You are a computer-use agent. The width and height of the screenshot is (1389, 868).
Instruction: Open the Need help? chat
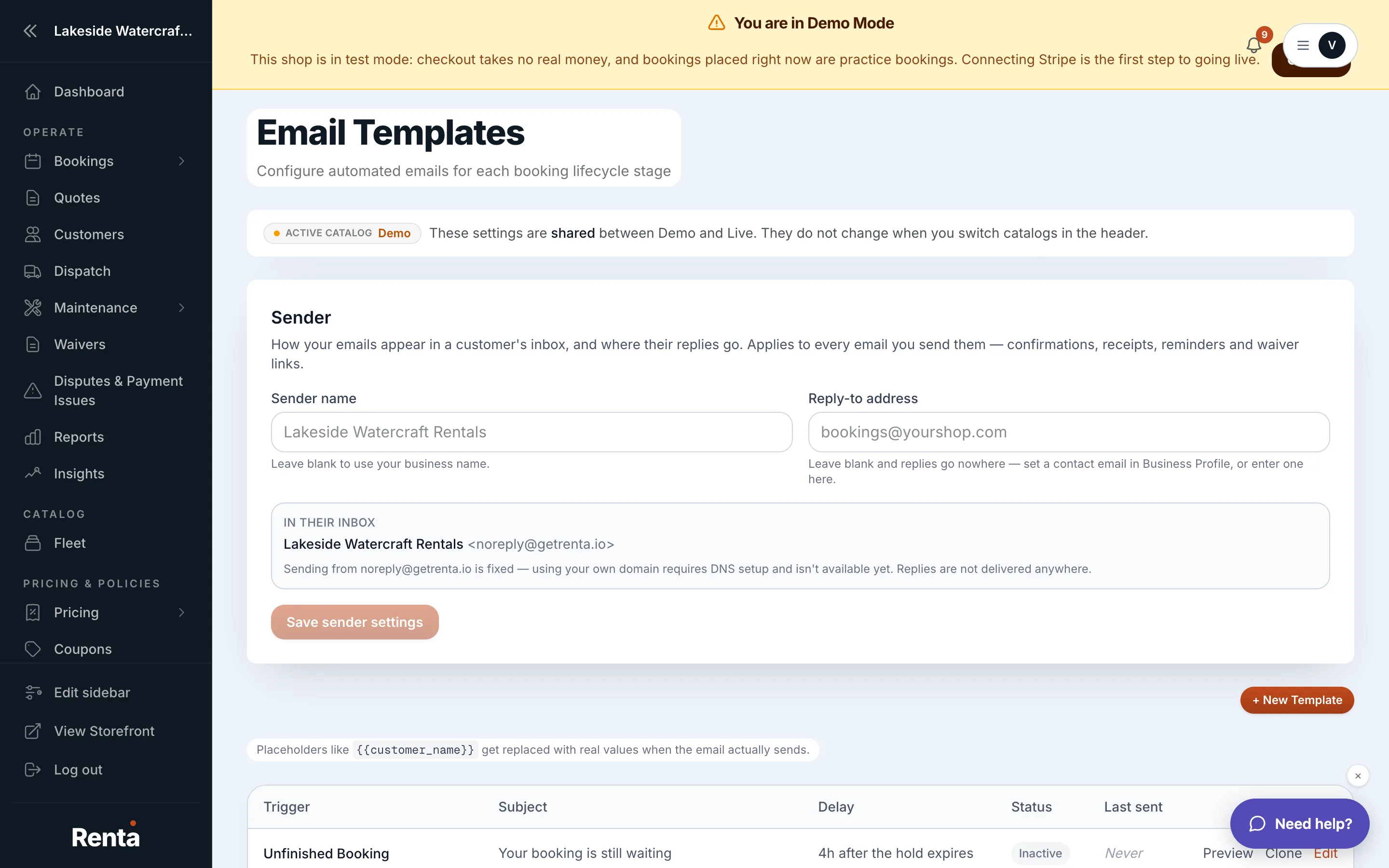coord(1300,824)
